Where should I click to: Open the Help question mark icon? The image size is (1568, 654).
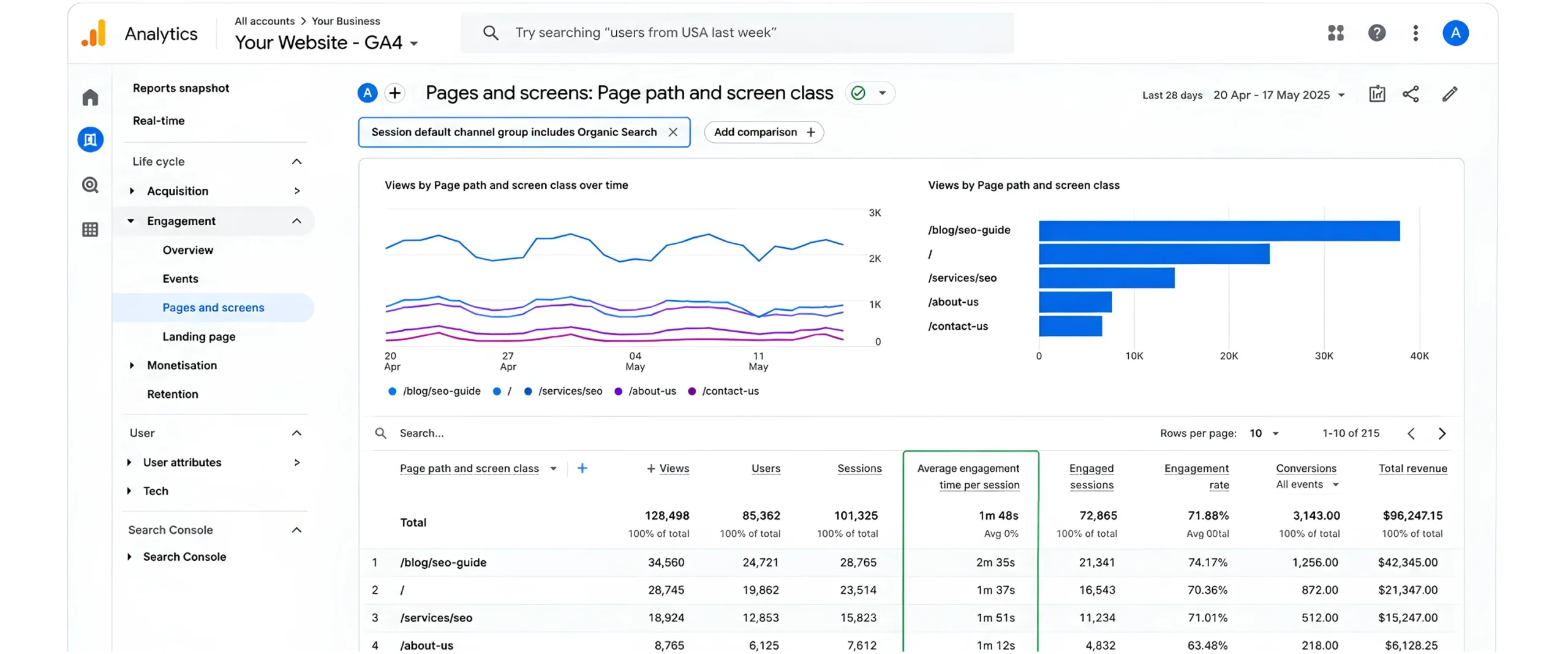(x=1376, y=32)
